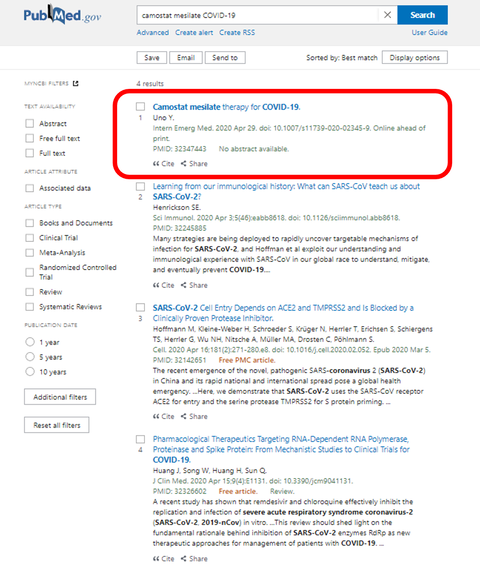Choose the 10 years publication date option

click(x=30, y=372)
